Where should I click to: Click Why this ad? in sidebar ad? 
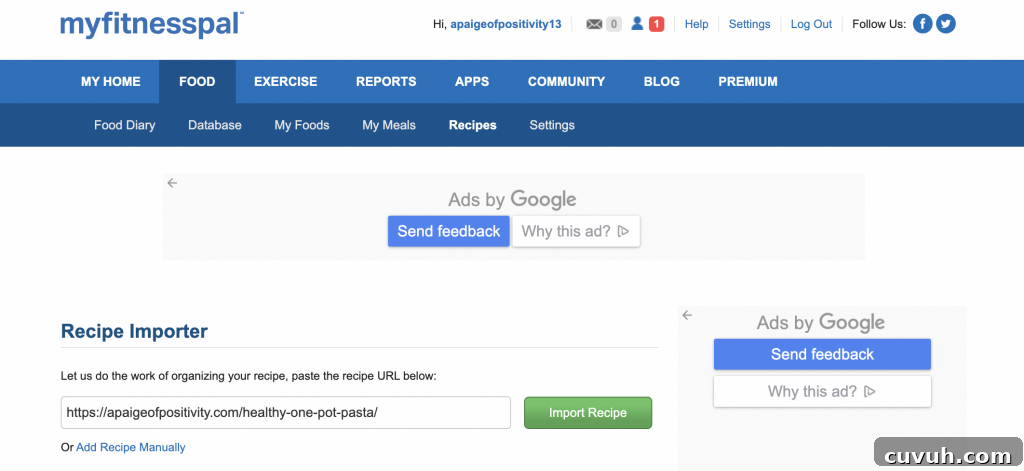coord(822,391)
